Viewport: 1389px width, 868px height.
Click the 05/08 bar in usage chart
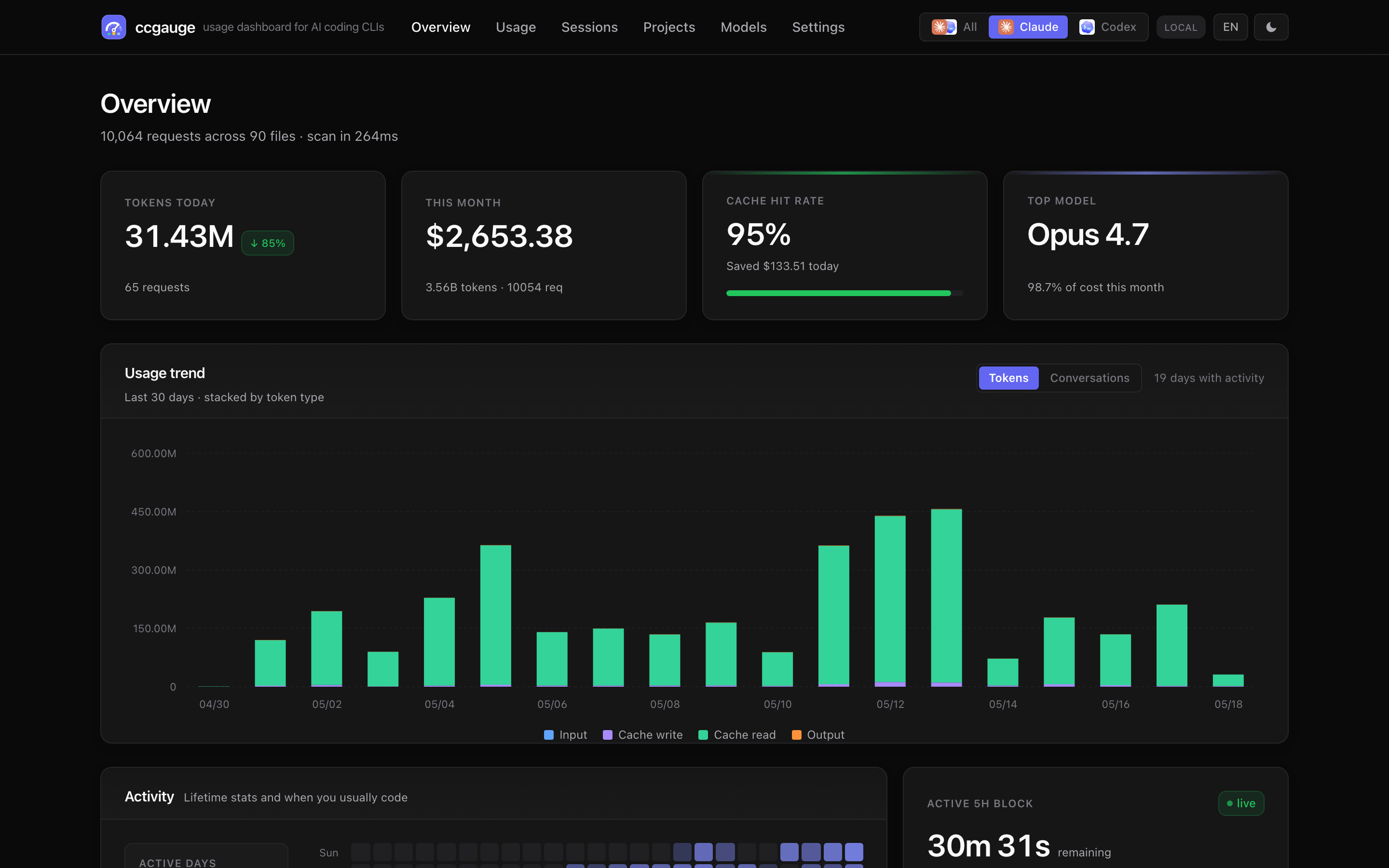(x=665, y=660)
